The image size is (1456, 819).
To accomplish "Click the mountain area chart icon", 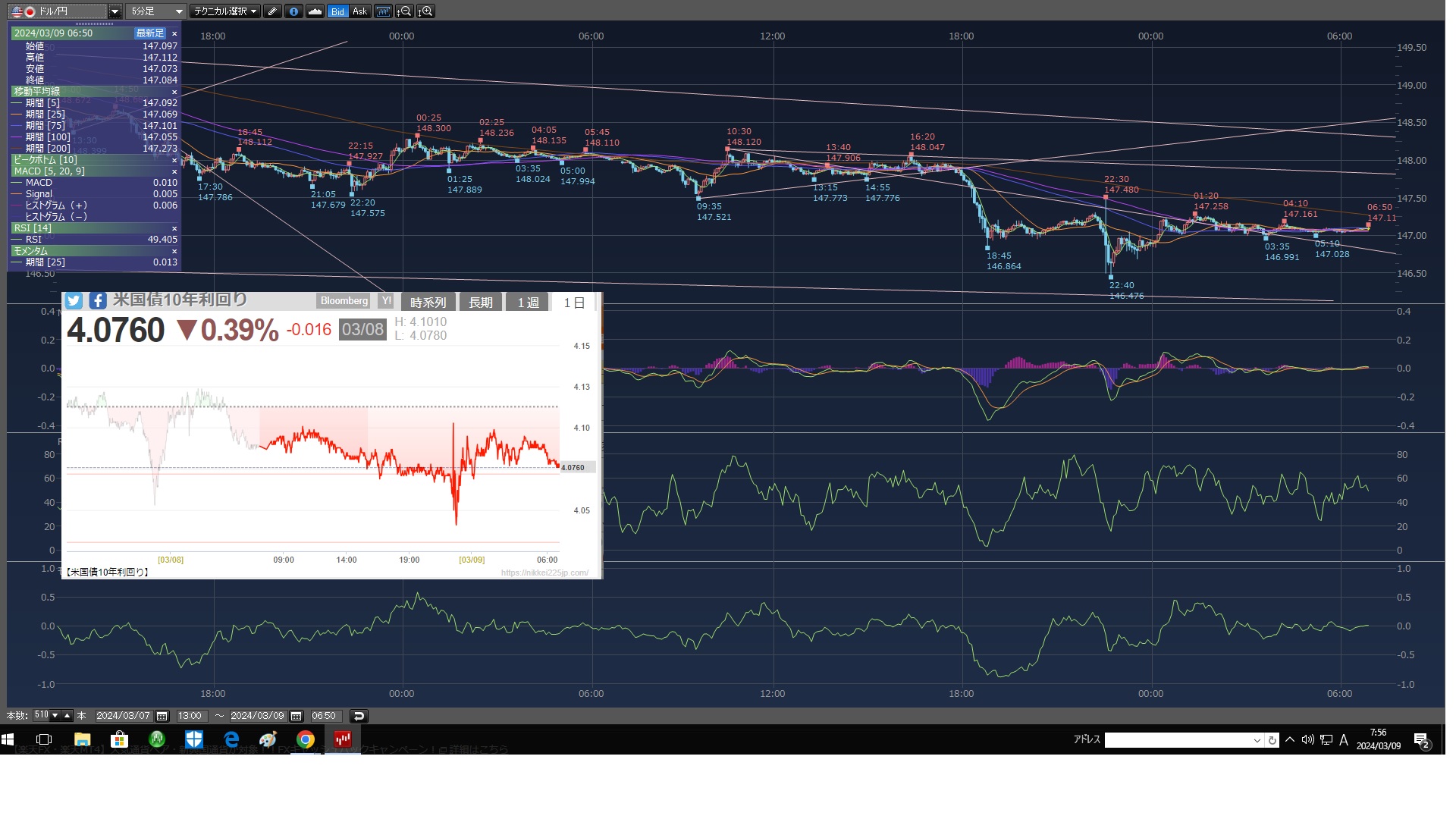I will click(x=315, y=11).
